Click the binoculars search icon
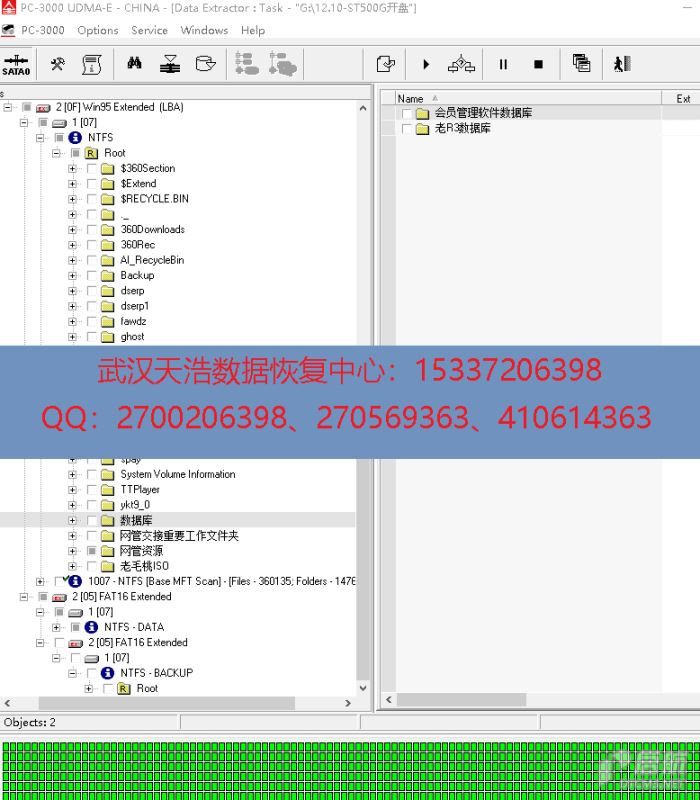The height and width of the screenshot is (800, 700). 134,64
